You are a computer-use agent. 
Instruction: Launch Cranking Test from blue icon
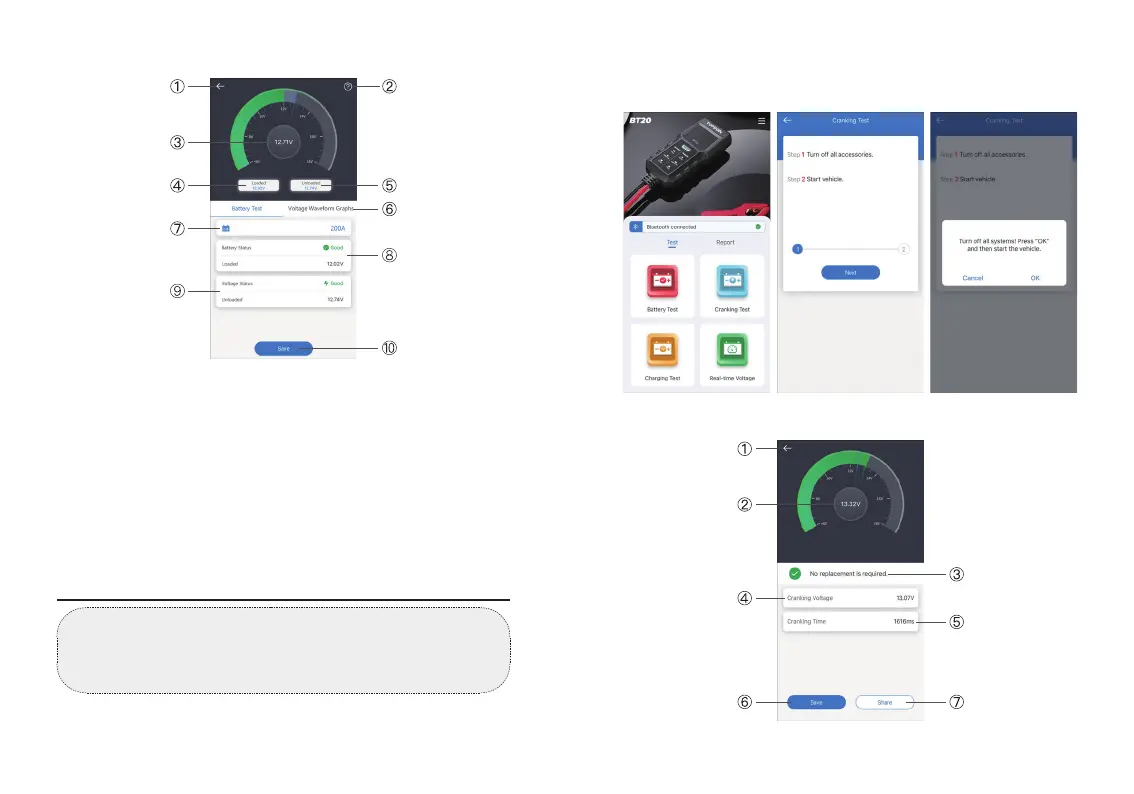point(732,281)
